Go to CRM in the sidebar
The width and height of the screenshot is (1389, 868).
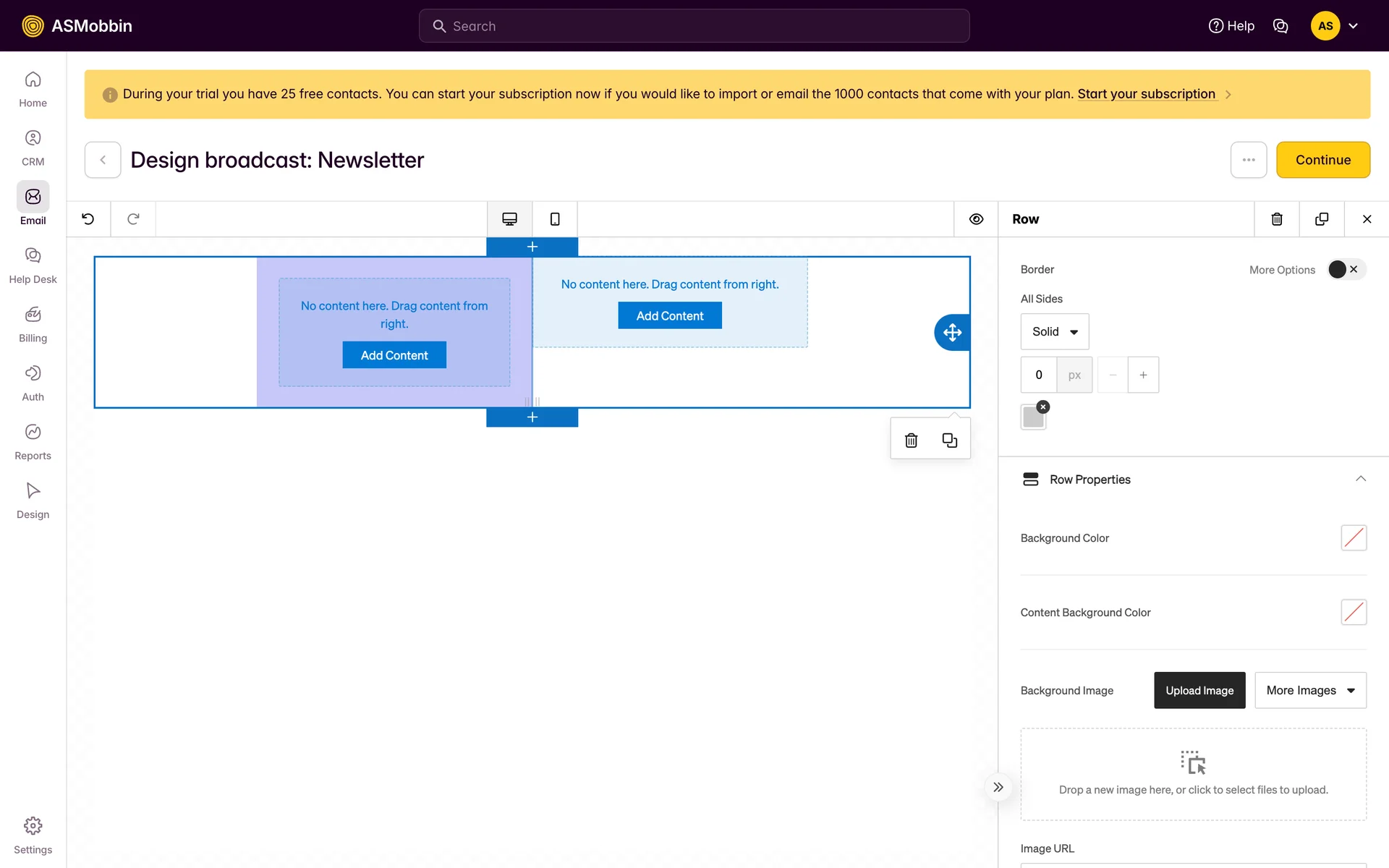point(33,148)
